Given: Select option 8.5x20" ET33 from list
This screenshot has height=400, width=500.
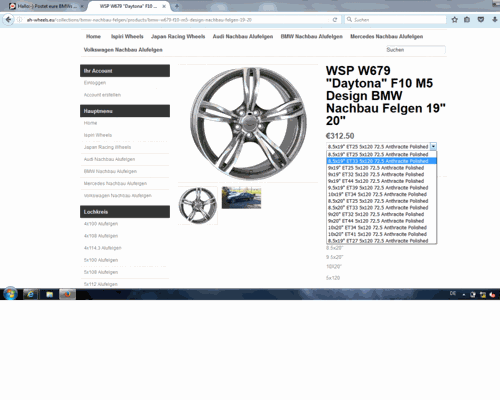Looking at the screenshot, I should pos(381,208).
